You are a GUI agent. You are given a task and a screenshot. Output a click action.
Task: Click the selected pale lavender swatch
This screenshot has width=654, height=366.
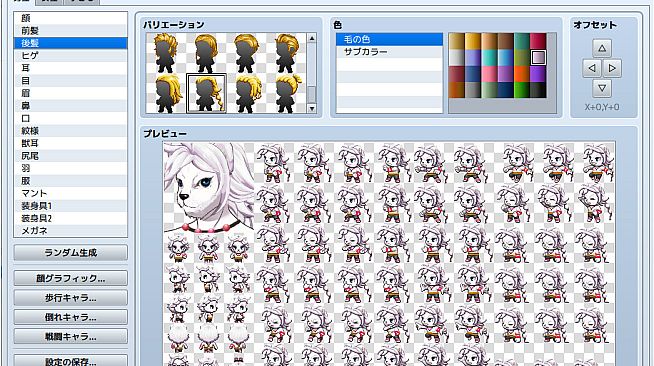tap(538, 58)
